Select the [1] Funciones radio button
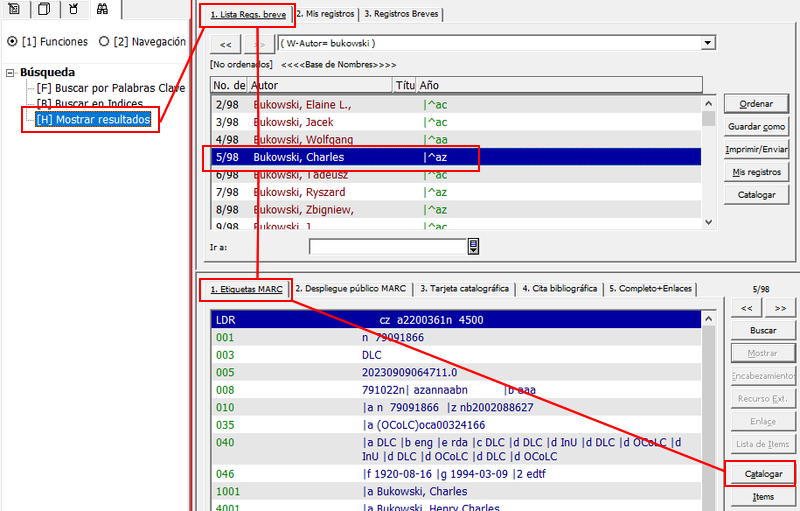This screenshot has width=800, height=511. 12,42
